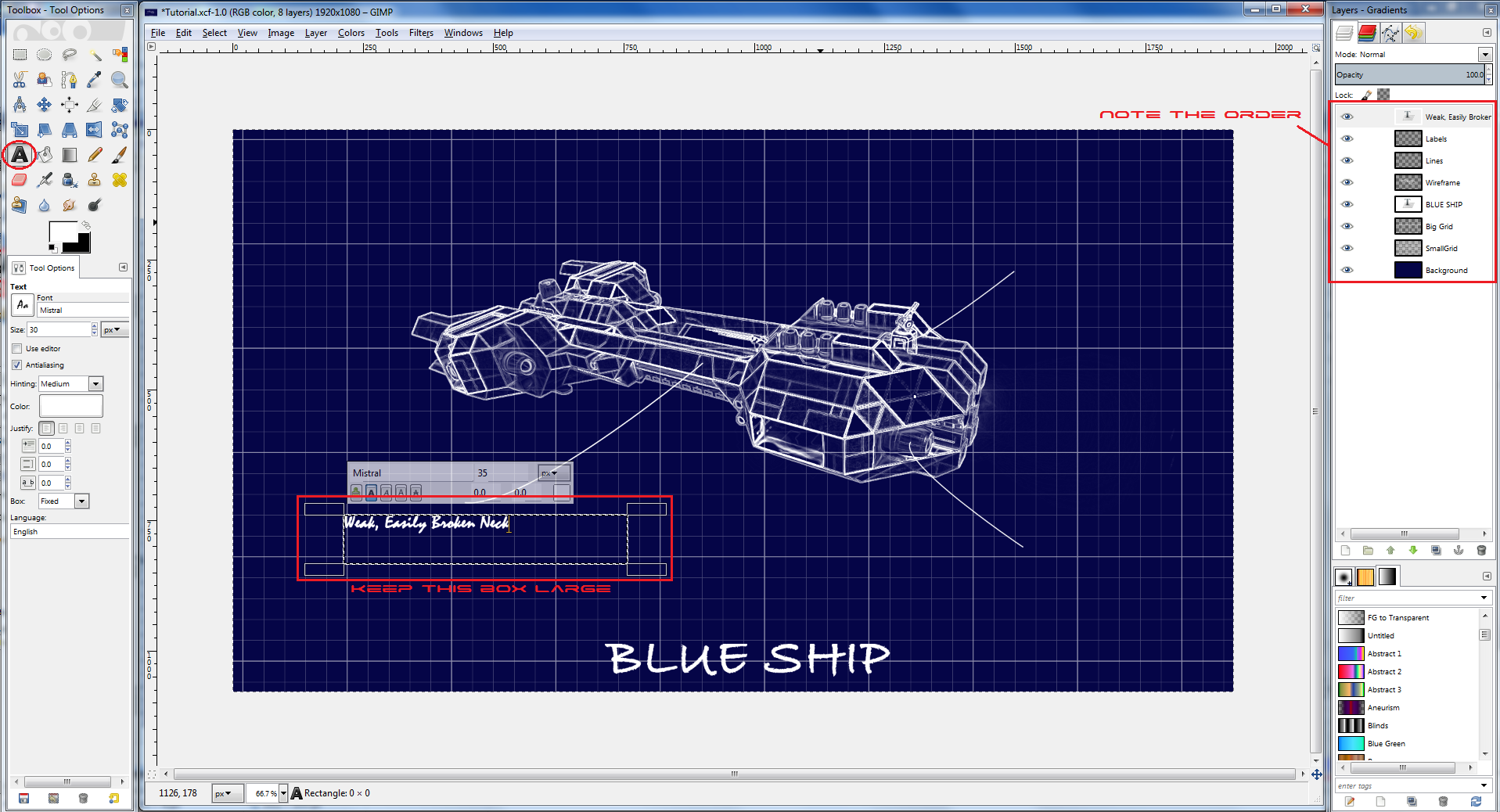Reset tool options to defaults
This screenshot has width=1500, height=812.
coord(114,799)
